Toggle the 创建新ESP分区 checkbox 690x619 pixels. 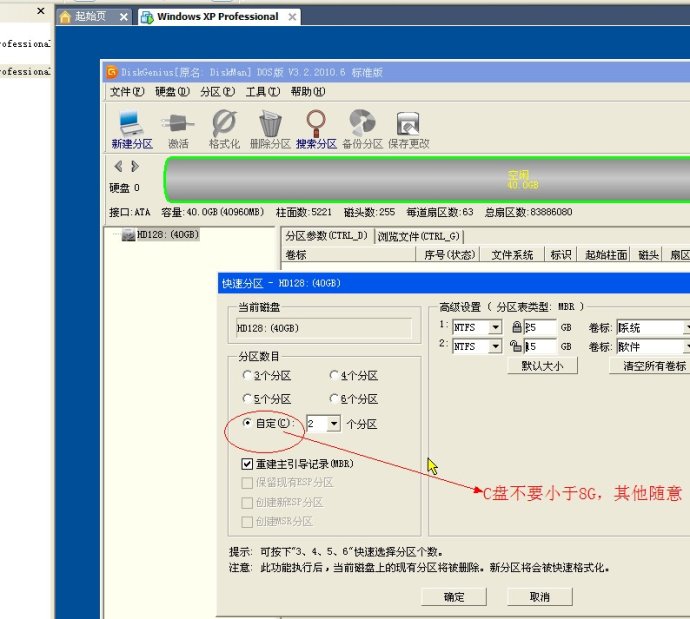pos(247,502)
